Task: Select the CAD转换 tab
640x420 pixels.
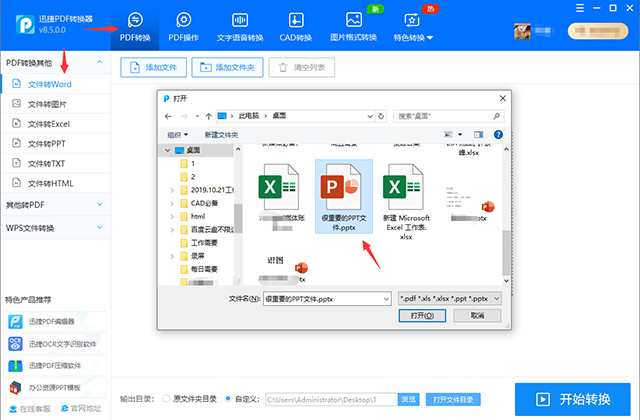Action: 296,27
